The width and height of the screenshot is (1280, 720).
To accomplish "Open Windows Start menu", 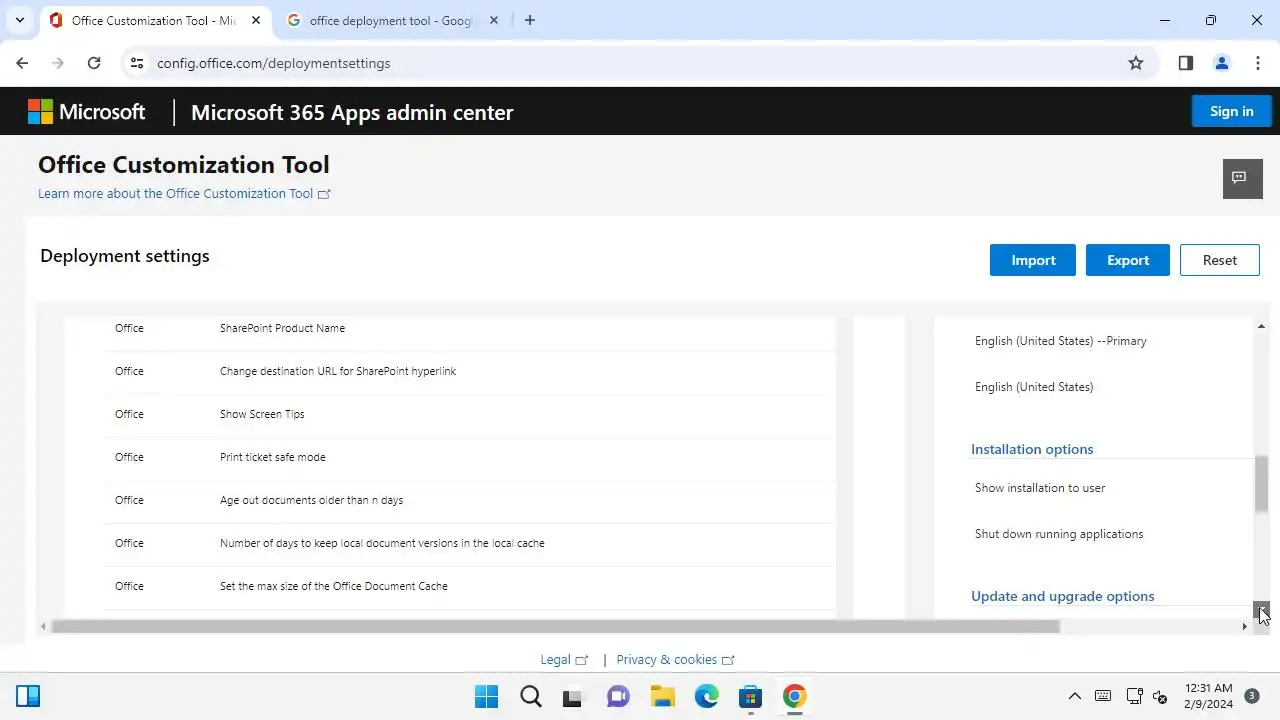I will click(486, 696).
